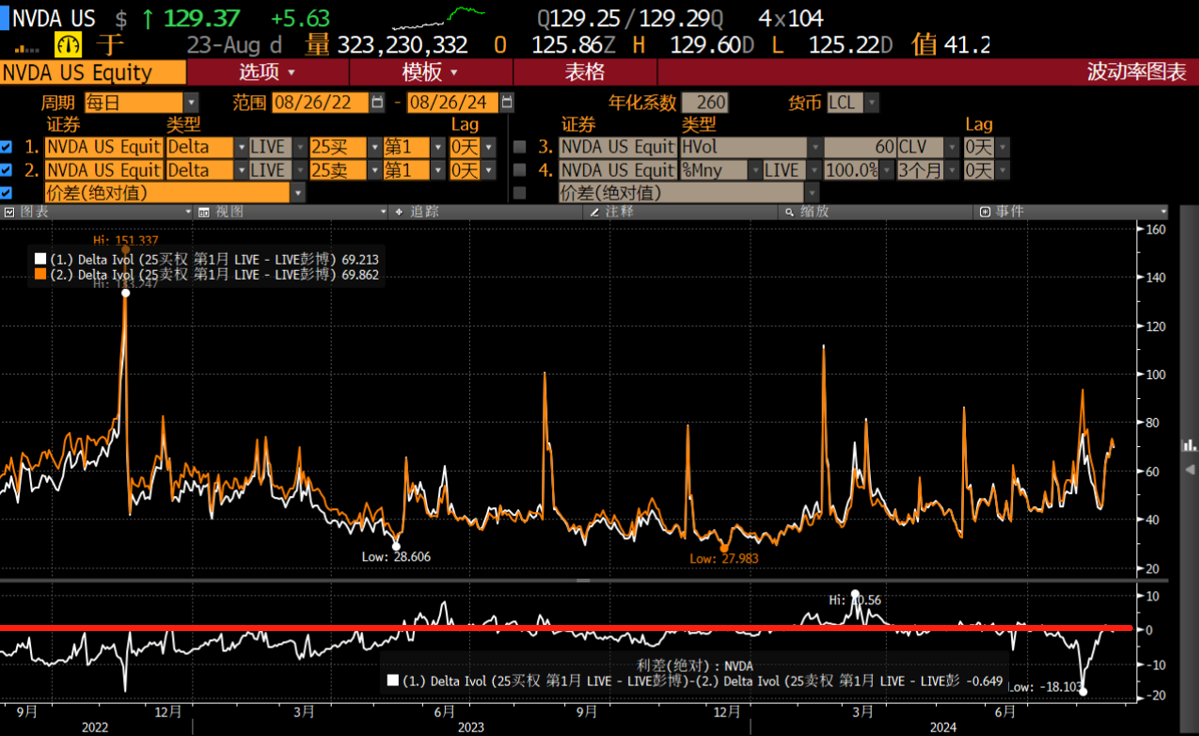Open the 选项 options menu

pos(267,72)
